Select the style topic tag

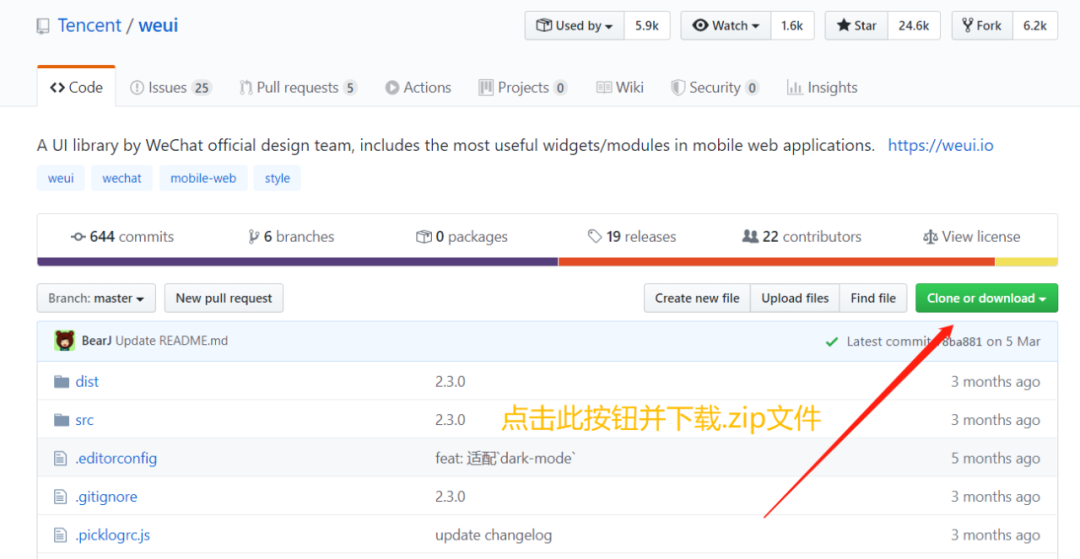tap(278, 178)
